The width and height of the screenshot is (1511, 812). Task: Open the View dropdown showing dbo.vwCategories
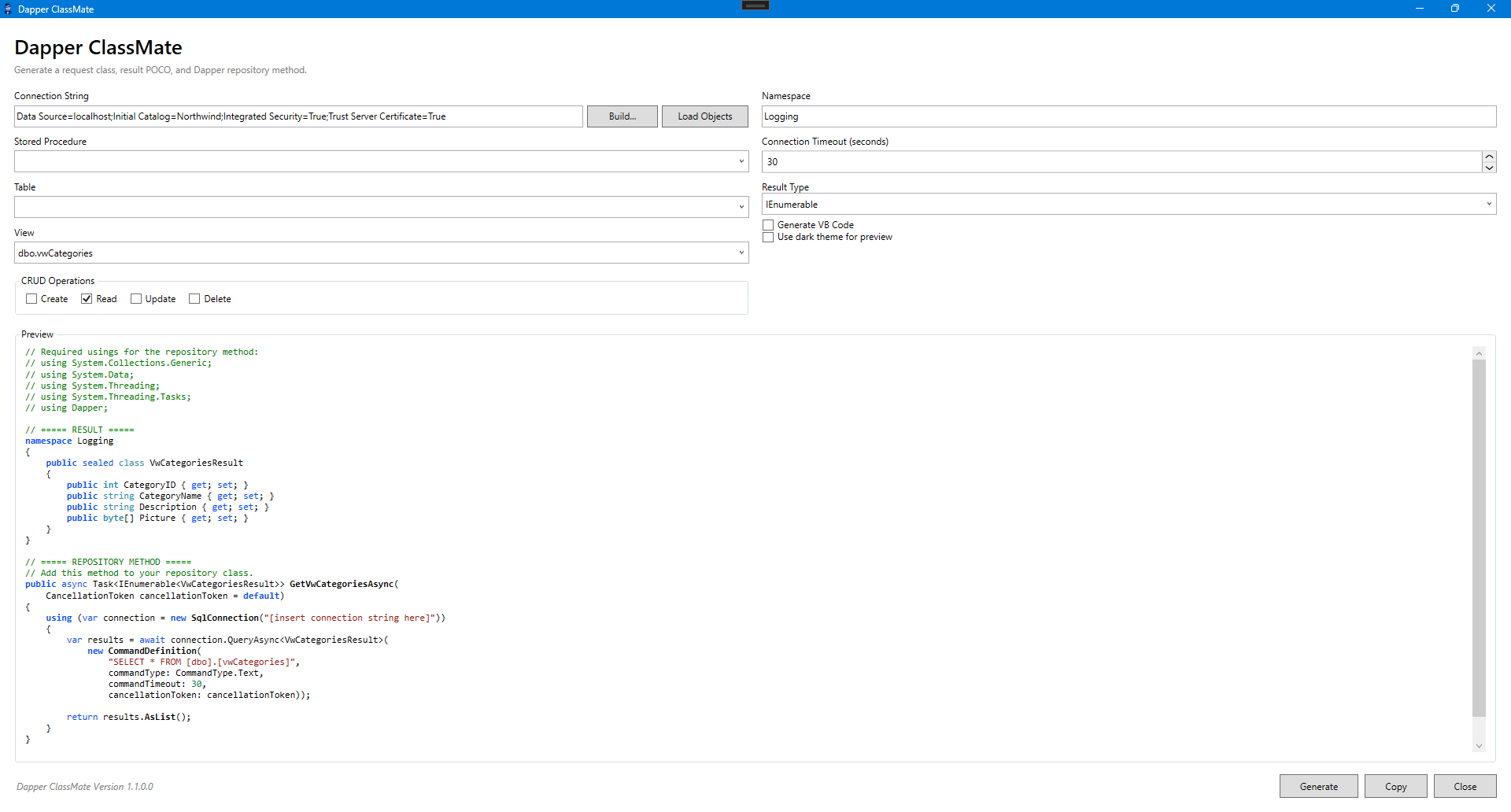[x=381, y=253]
